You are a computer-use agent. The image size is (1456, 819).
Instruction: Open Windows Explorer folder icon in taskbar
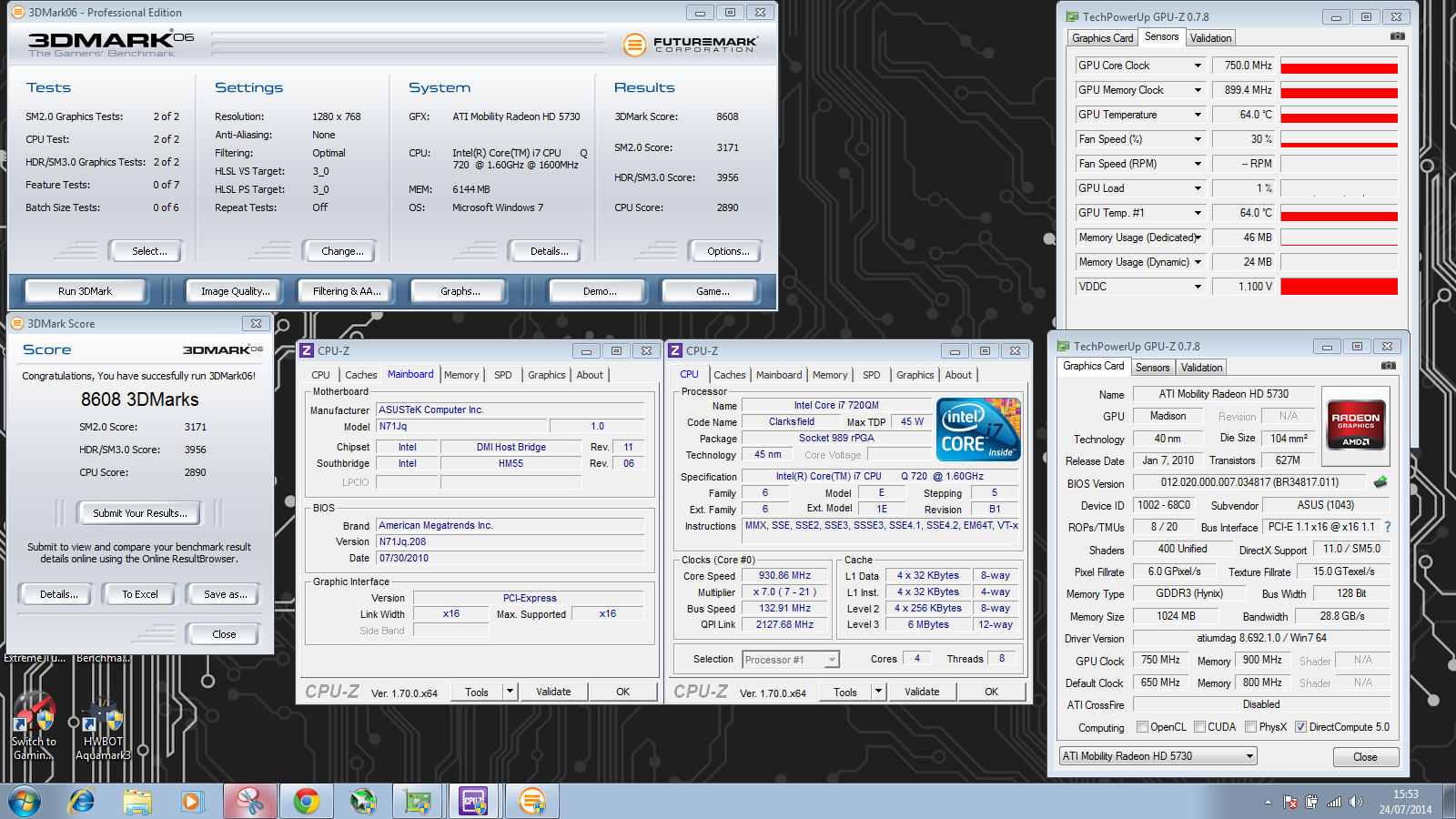[x=137, y=802]
